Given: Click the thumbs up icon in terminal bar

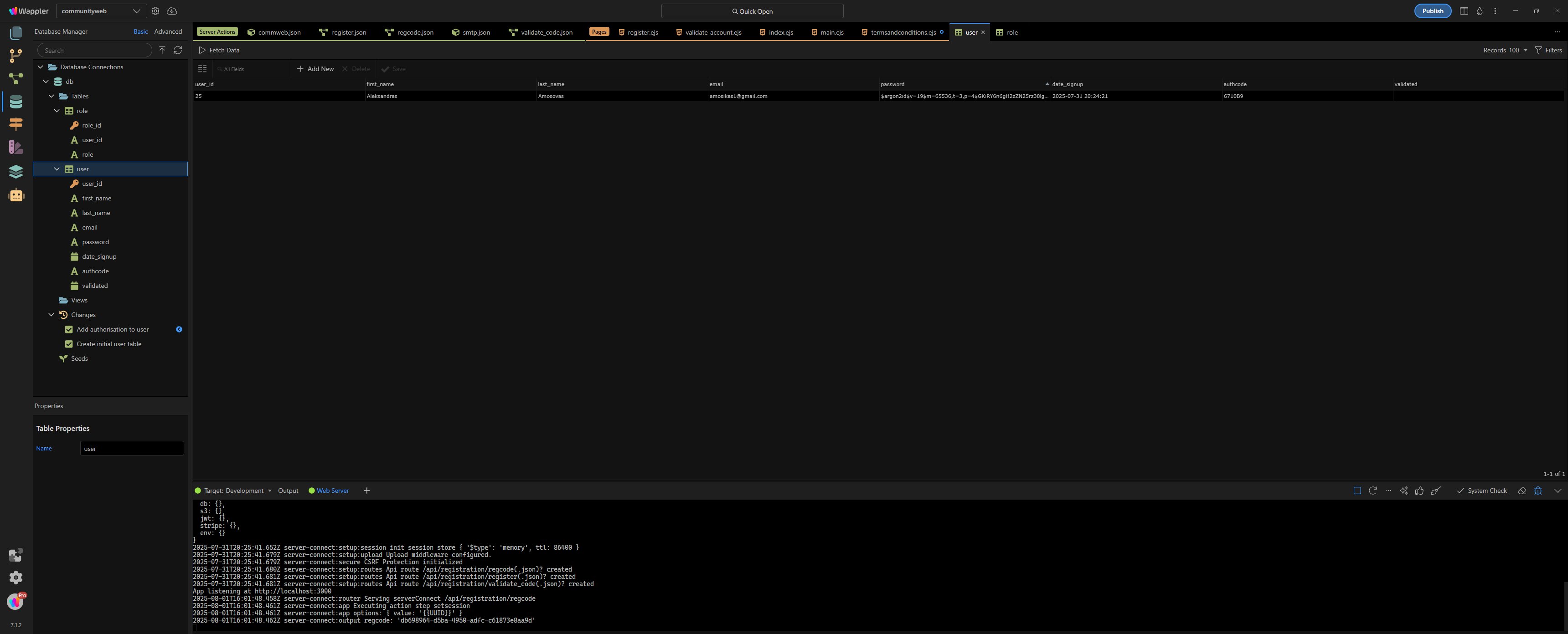Looking at the screenshot, I should point(1419,491).
